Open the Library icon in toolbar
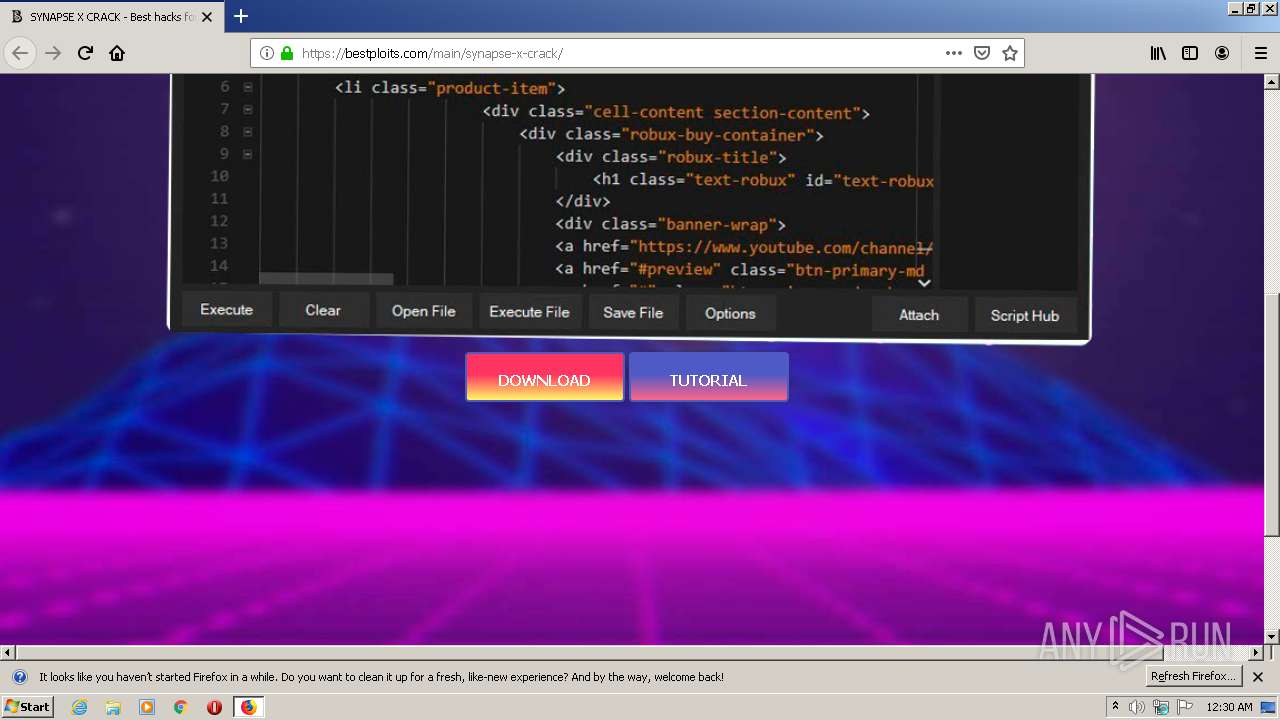This screenshot has height=720, width=1280. point(1158,53)
